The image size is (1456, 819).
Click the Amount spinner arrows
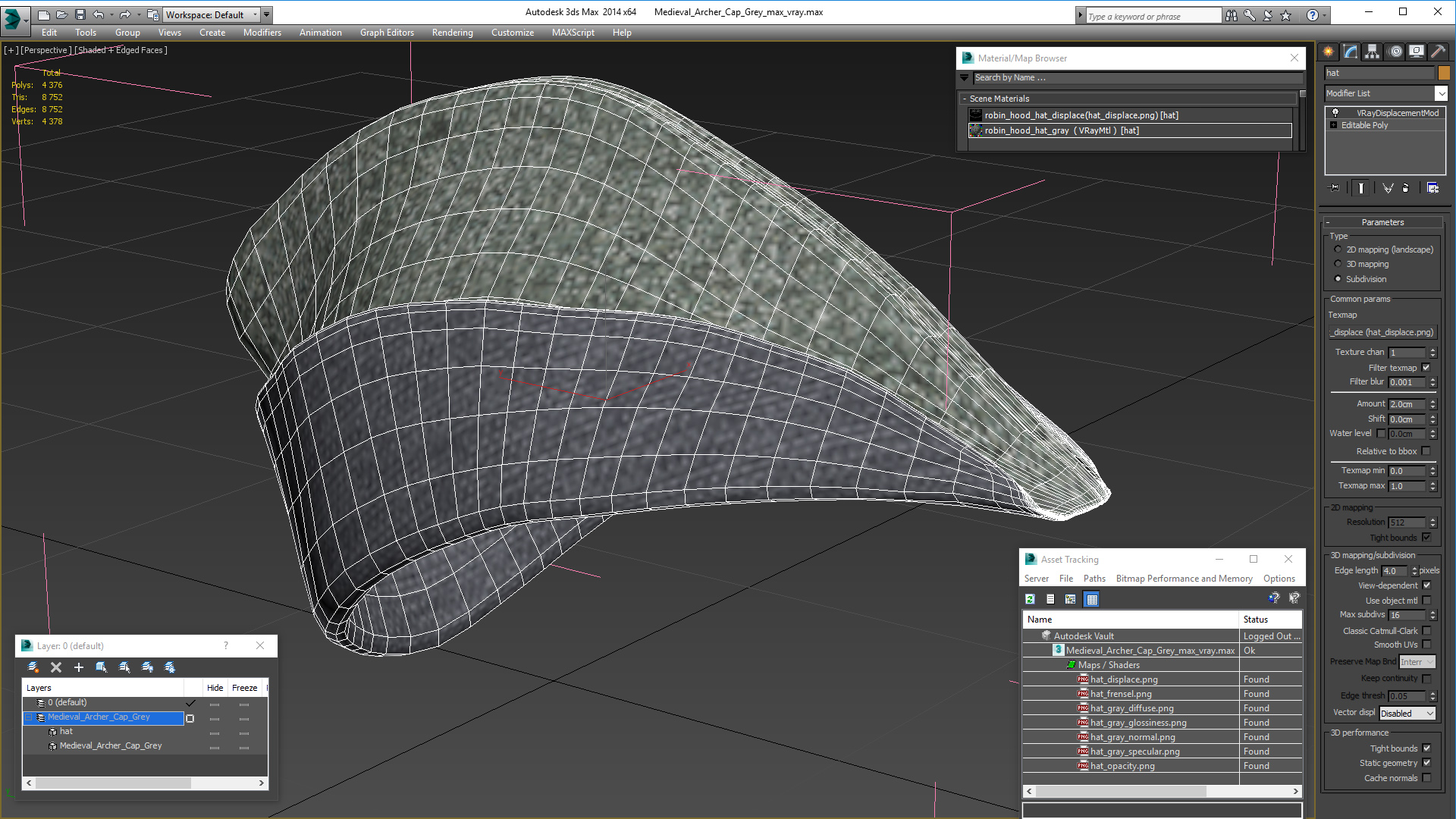(1433, 404)
